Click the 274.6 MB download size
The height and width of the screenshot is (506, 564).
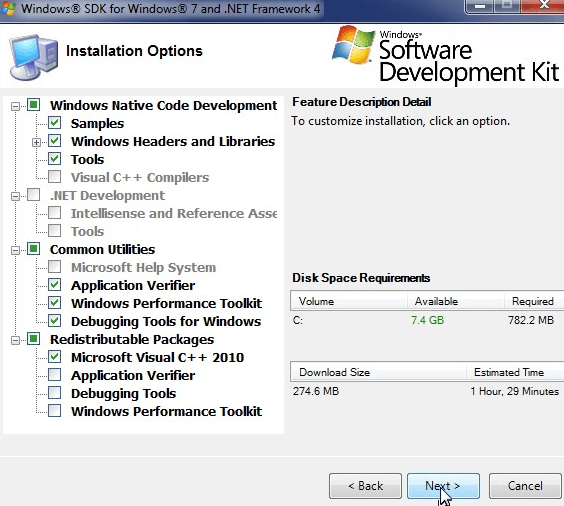click(x=316, y=391)
